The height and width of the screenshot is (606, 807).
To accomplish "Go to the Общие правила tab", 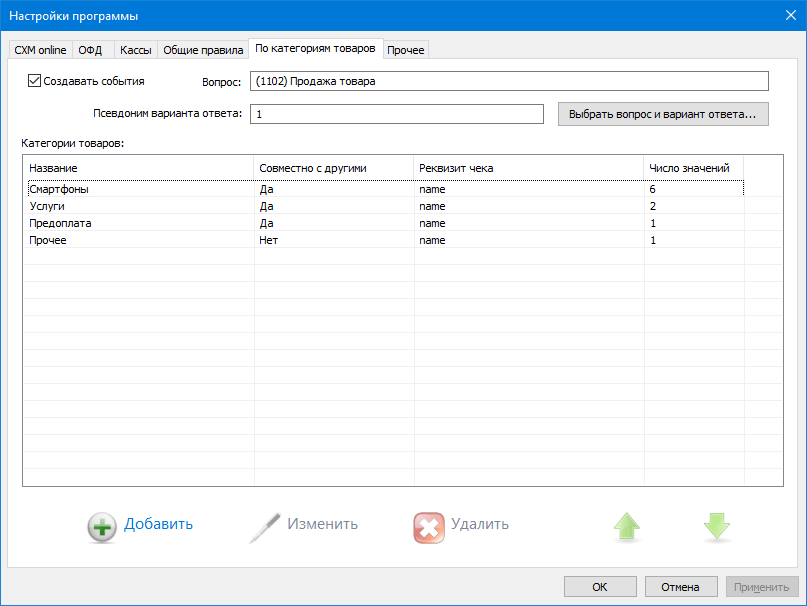I will 203,50.
